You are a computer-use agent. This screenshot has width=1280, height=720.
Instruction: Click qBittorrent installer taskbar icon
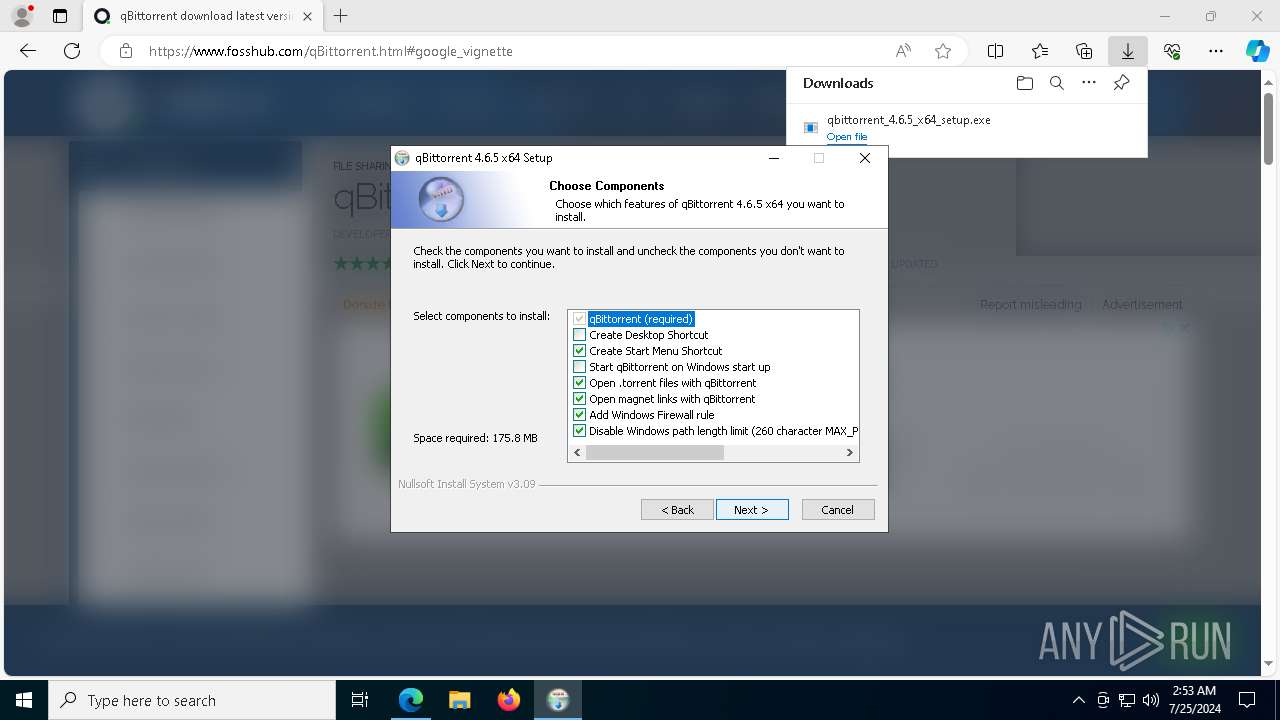tap(557, 700)
